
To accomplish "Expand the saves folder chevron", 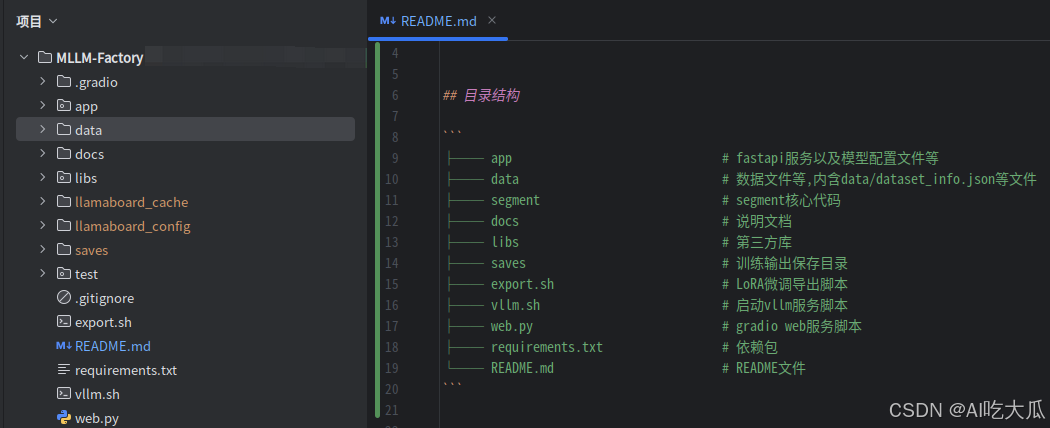I will coord(43,250).
